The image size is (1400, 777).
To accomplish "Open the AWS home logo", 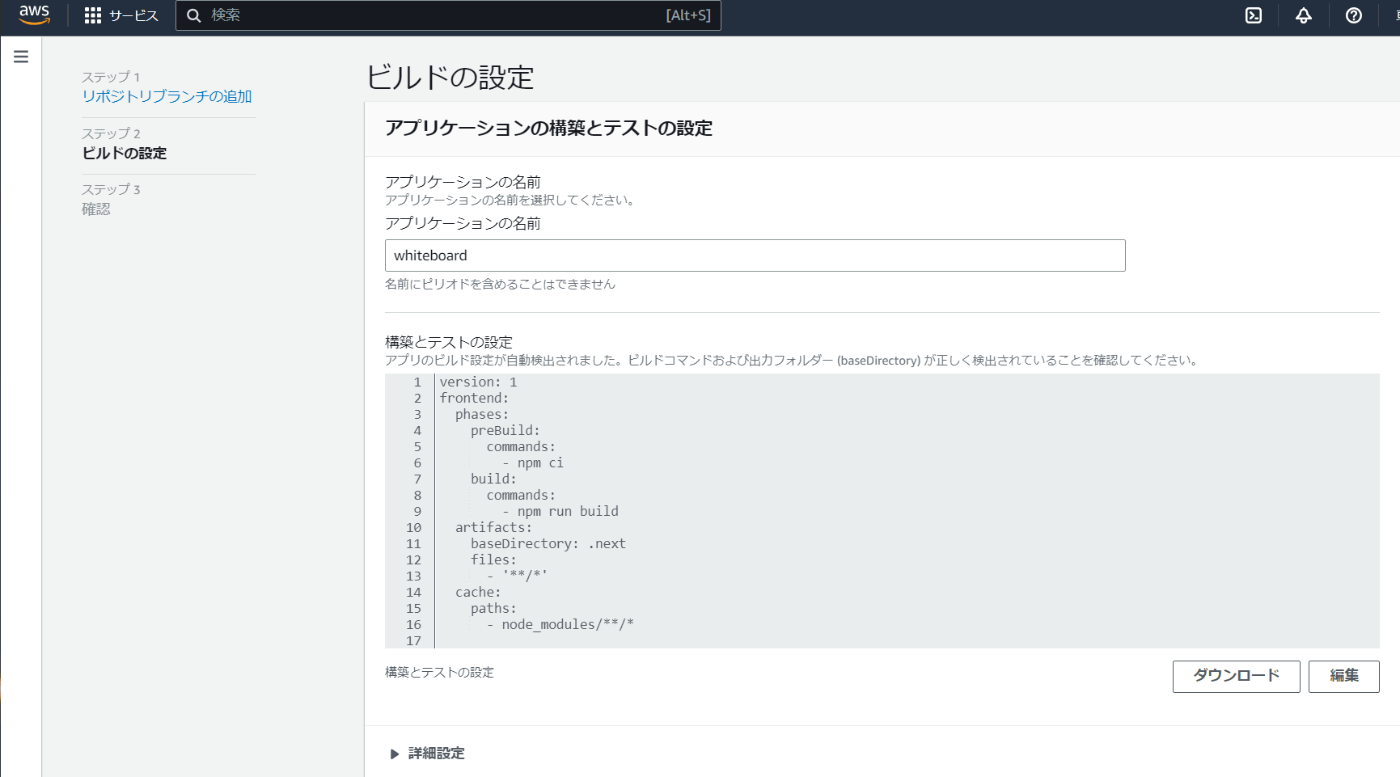I will (34, 15).
